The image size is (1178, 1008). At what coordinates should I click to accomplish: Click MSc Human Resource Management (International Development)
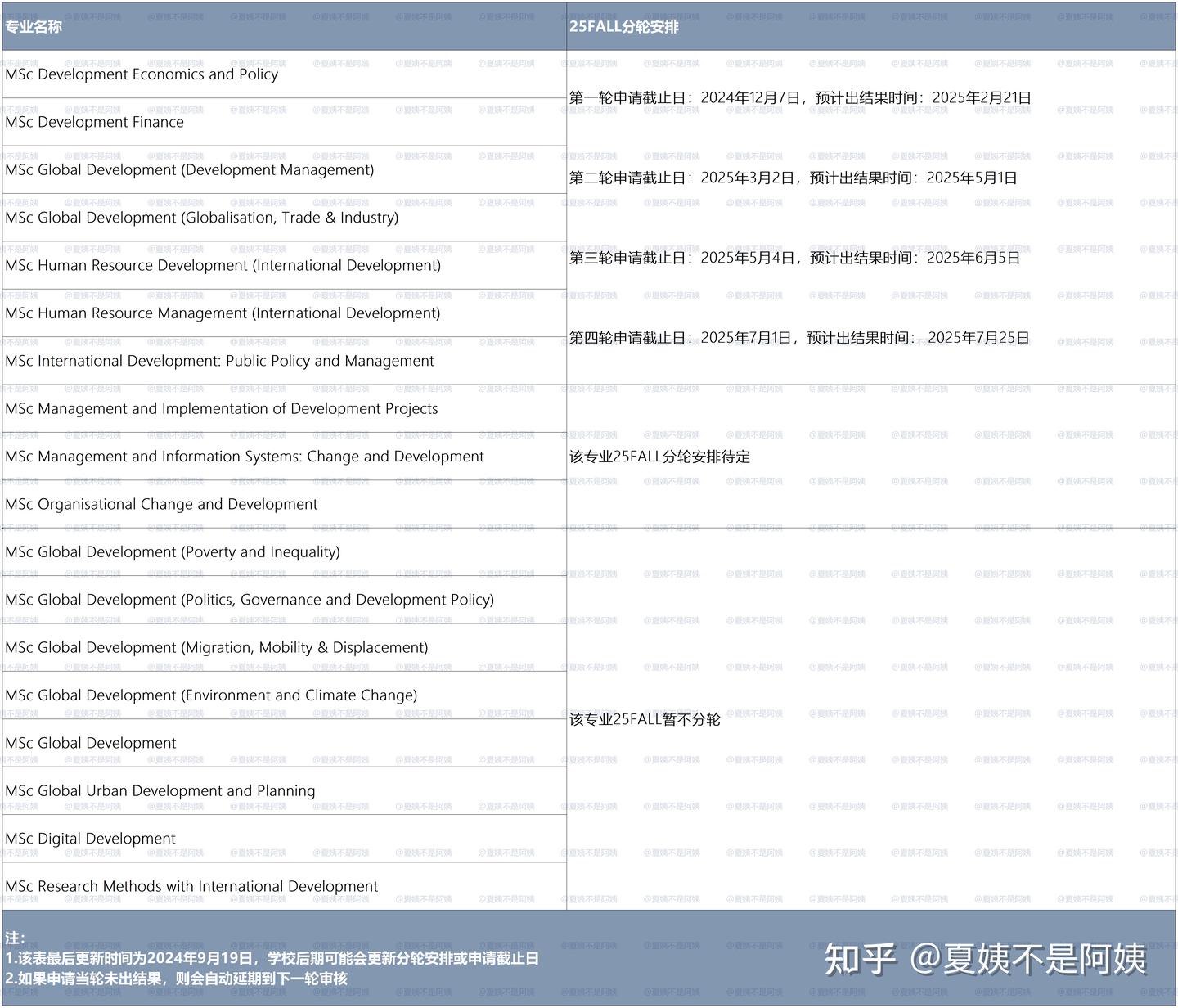[x=223, y=313]
